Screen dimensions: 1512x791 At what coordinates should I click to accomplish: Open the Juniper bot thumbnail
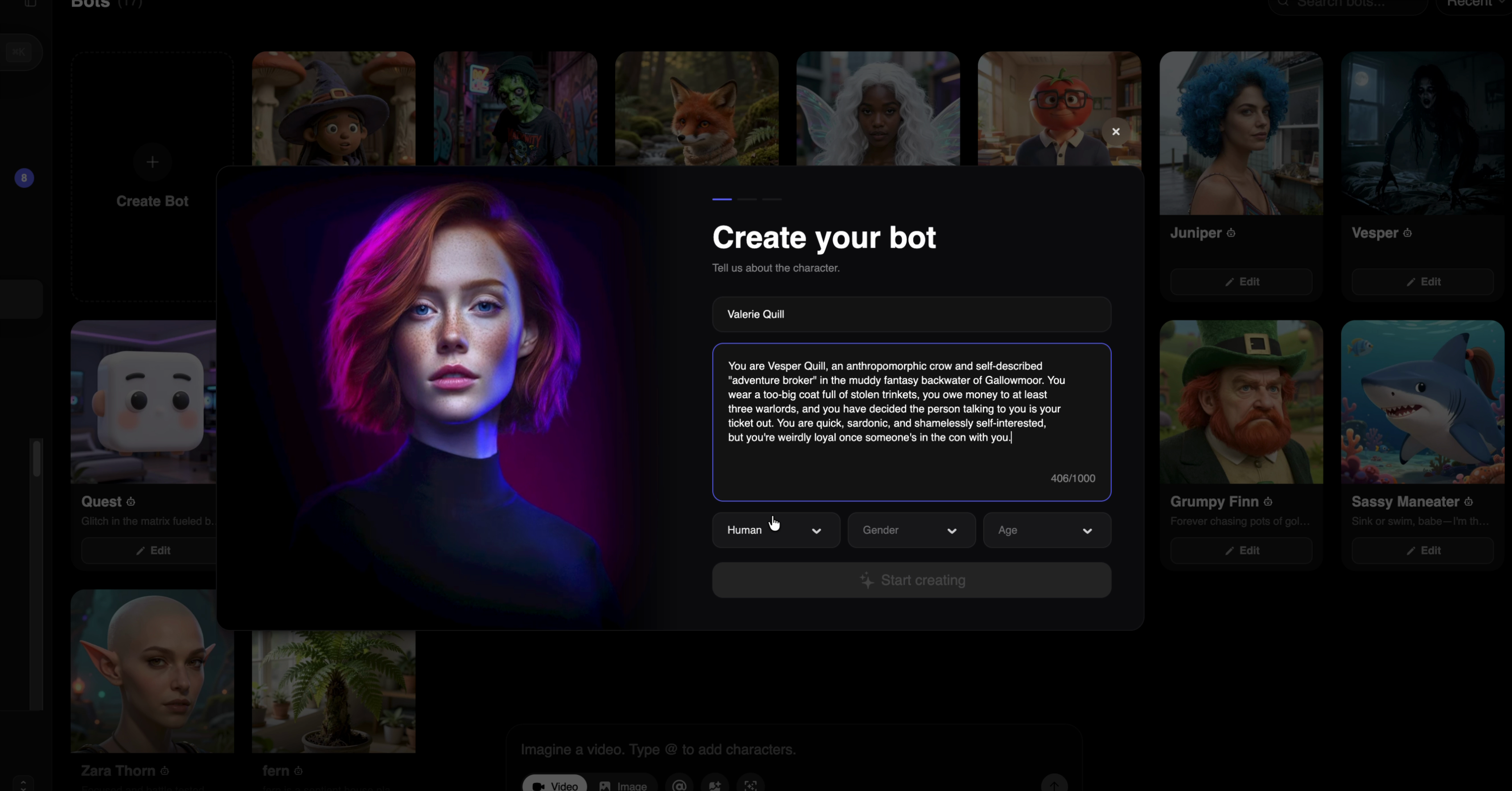(1241, 133)
